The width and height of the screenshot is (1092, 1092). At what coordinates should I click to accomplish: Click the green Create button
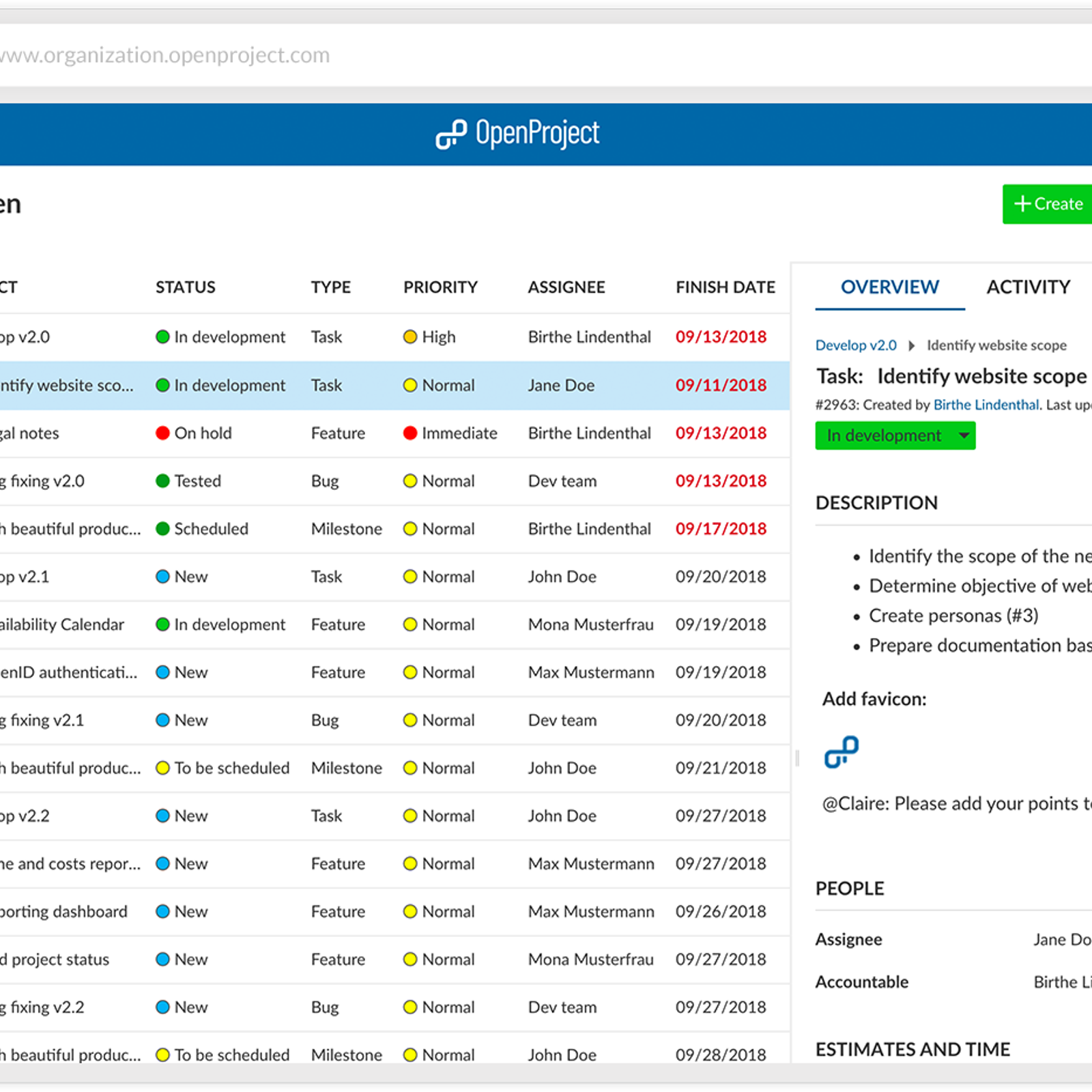1048,204
